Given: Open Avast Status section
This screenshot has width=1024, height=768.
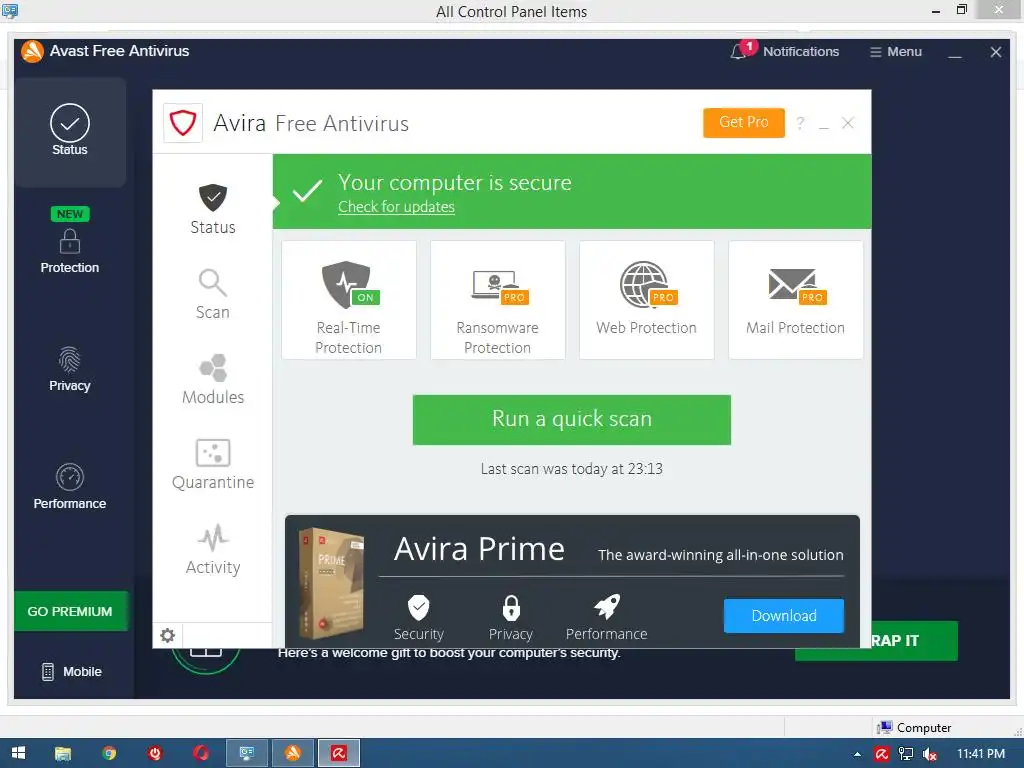Looking at the screenshot, I should click(70, 131).
